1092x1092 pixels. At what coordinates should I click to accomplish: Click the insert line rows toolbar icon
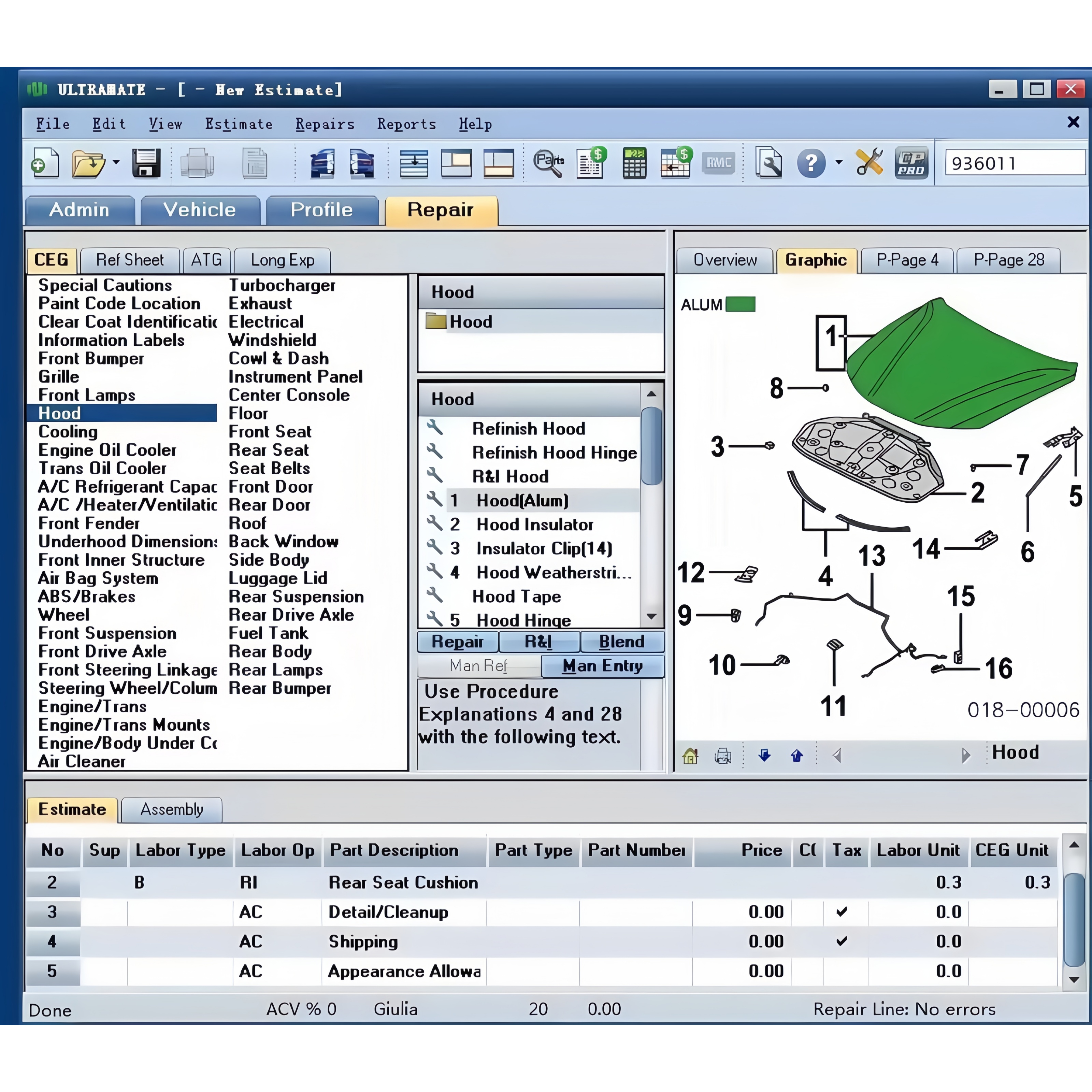click(414, 163)
